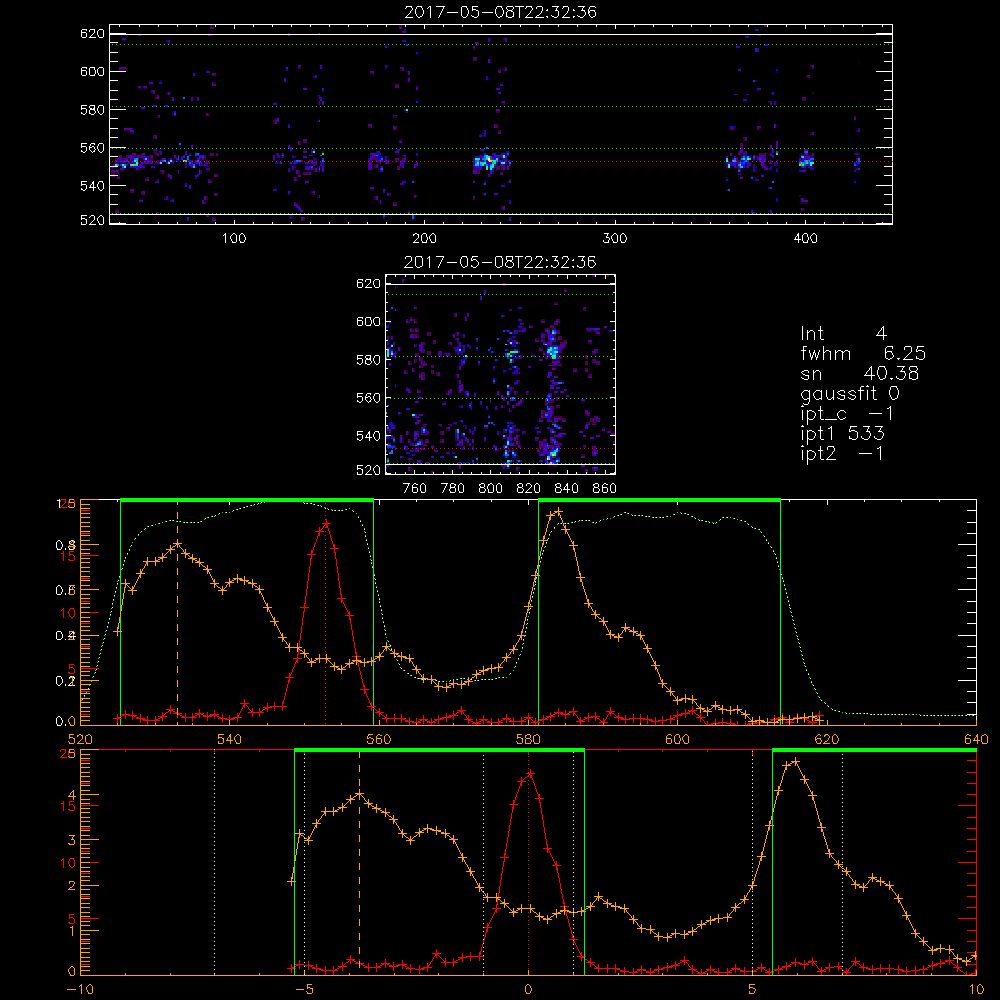Select the 'sn 40.38' parameter line

(860, 373)
